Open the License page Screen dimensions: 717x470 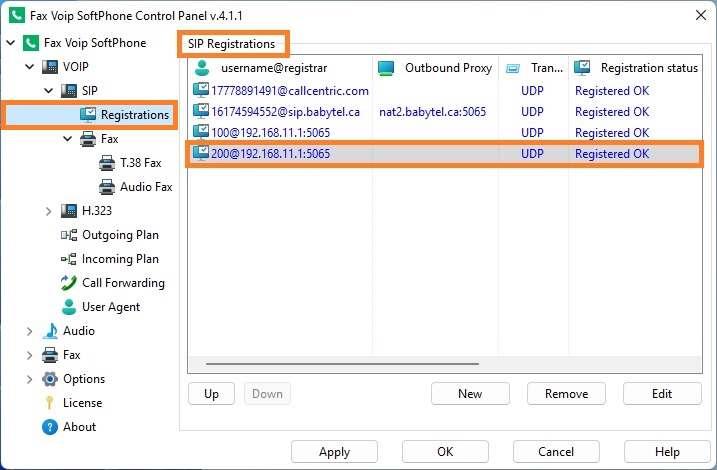tap(82, 403)
